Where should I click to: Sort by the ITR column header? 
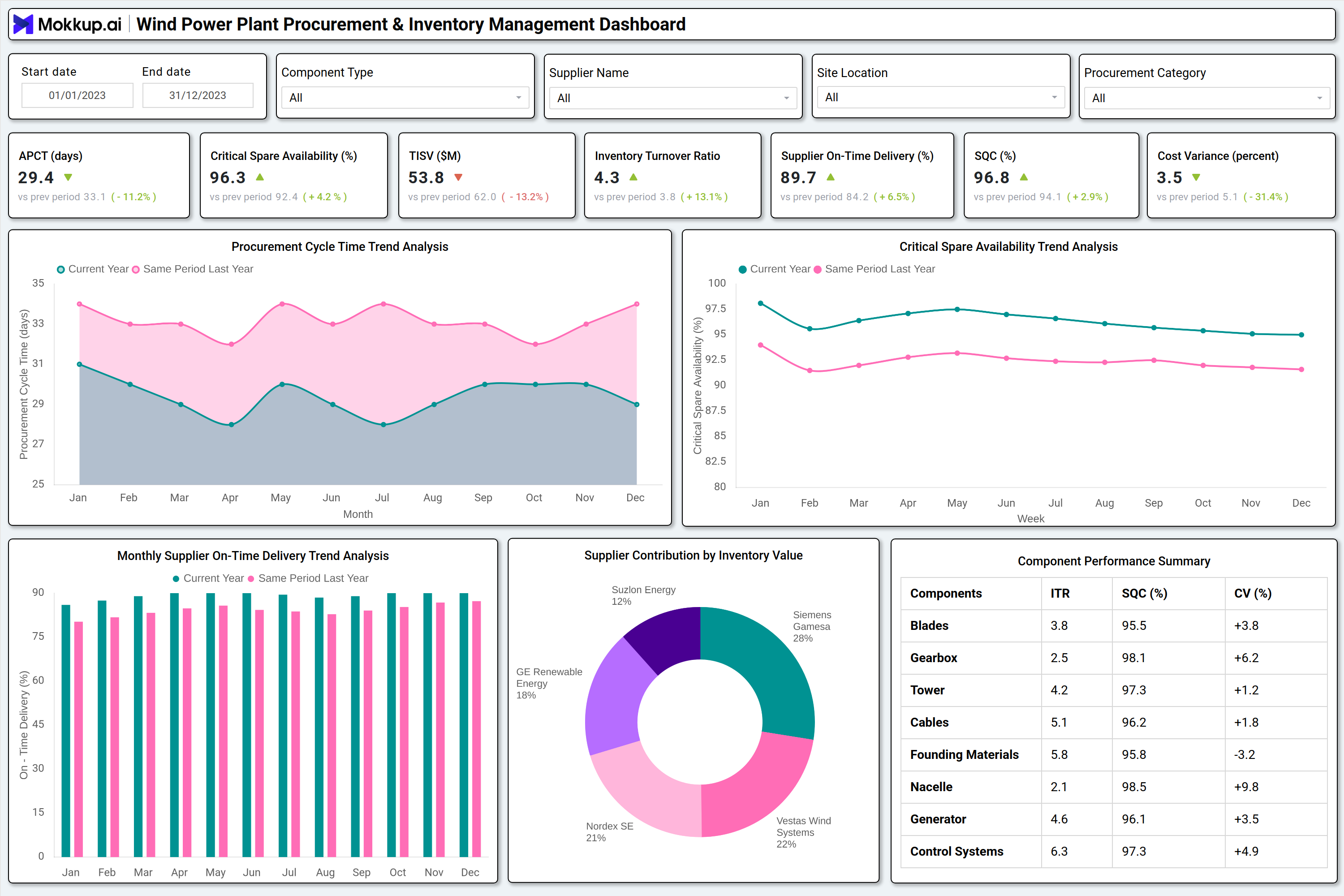[x=1060, y=594]
